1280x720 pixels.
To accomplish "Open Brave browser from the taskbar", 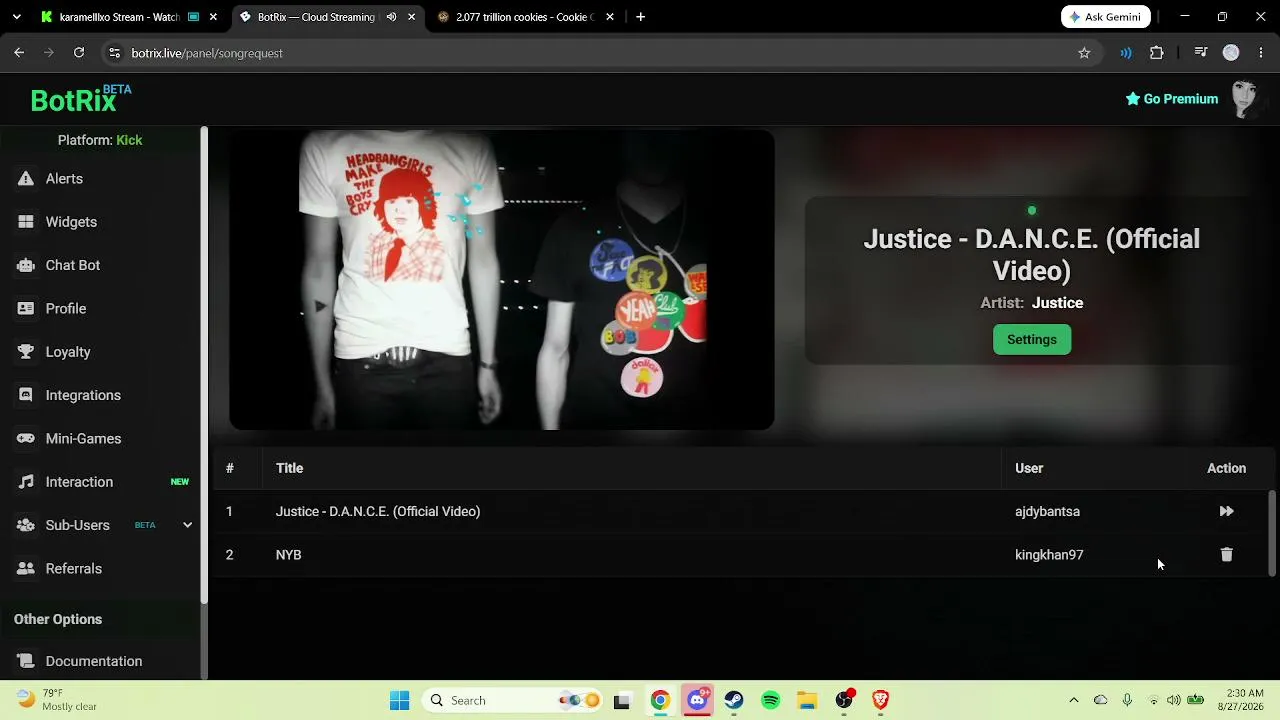I will [x=881, y=700].
